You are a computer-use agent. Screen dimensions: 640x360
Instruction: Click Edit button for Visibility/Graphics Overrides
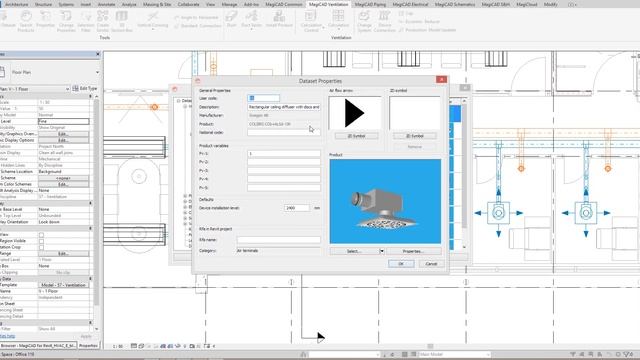[x=63, y=134]
